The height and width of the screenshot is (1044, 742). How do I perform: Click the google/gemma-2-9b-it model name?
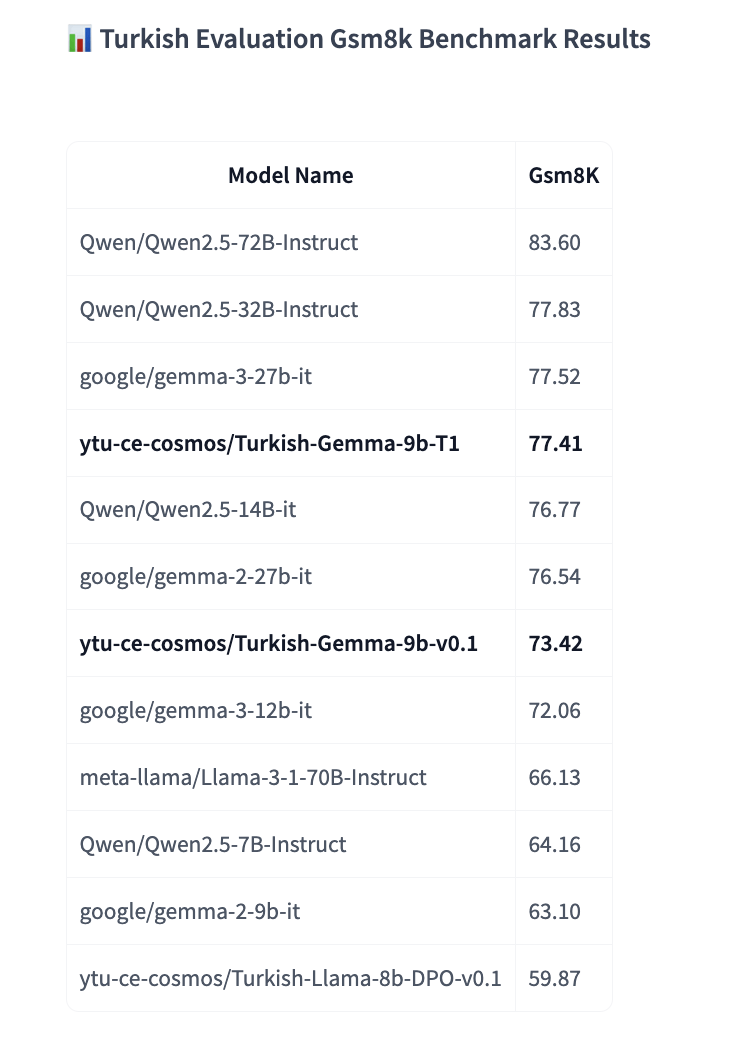click(x=190, y=912)
